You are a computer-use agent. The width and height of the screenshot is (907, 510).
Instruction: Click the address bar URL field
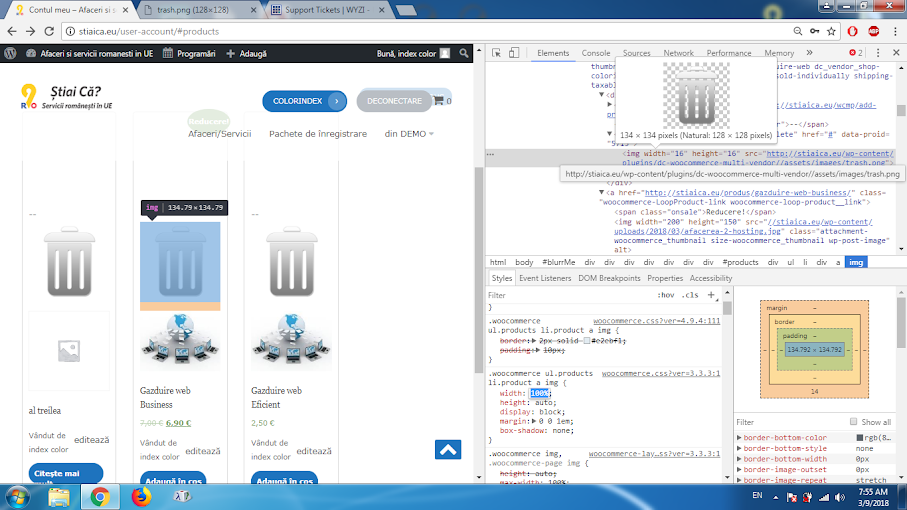(x=428, y=31)
